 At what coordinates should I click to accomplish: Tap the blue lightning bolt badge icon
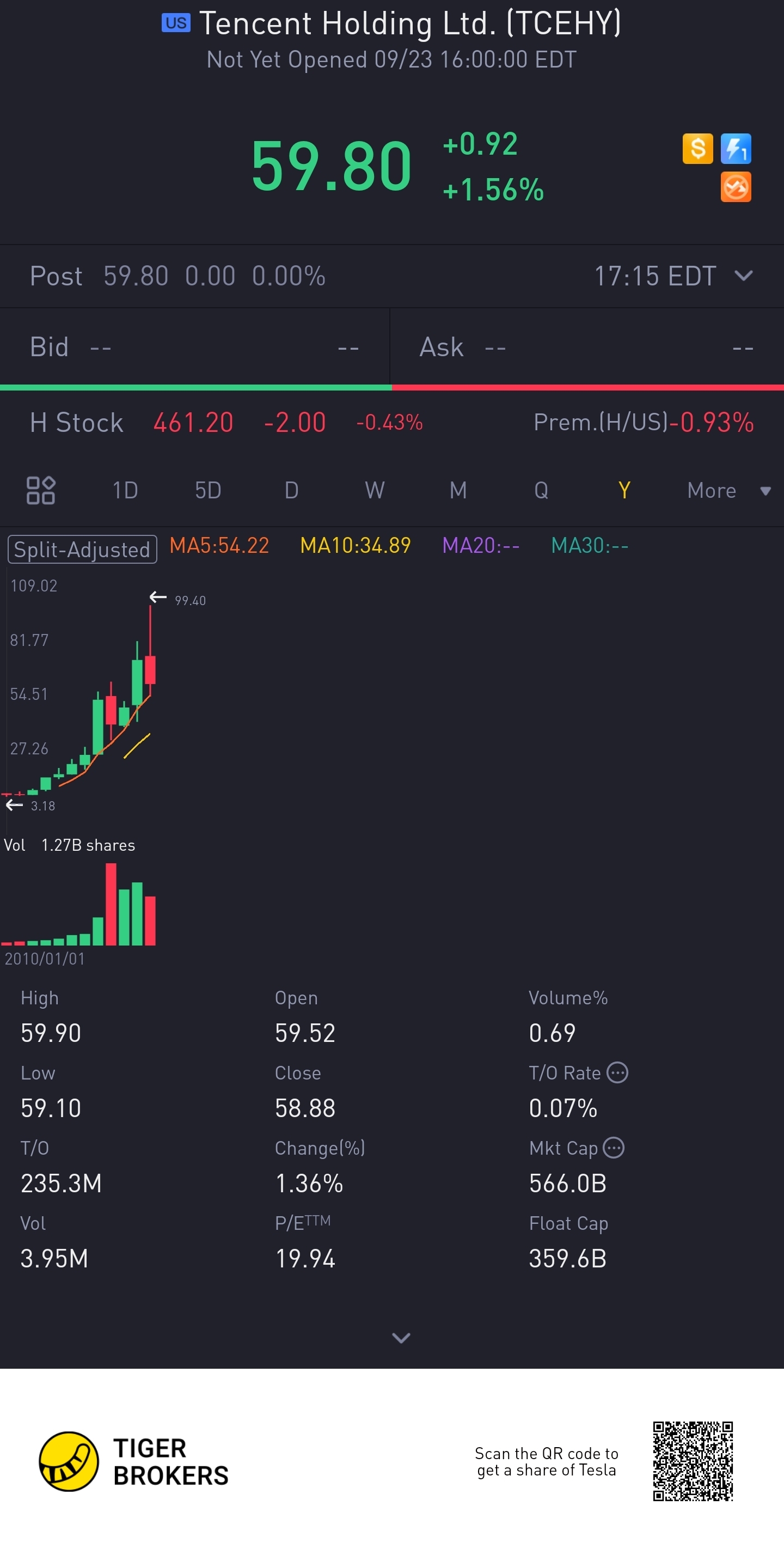pyautogui.click(x=735, y=149)
